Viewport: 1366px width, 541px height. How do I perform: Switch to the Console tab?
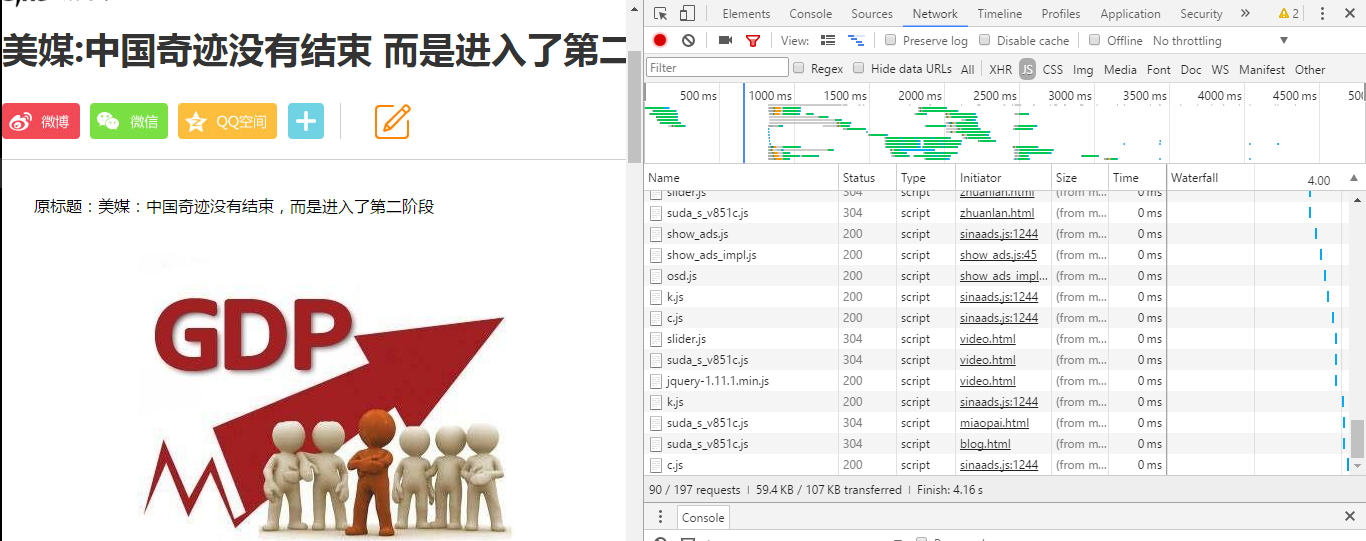810,14
